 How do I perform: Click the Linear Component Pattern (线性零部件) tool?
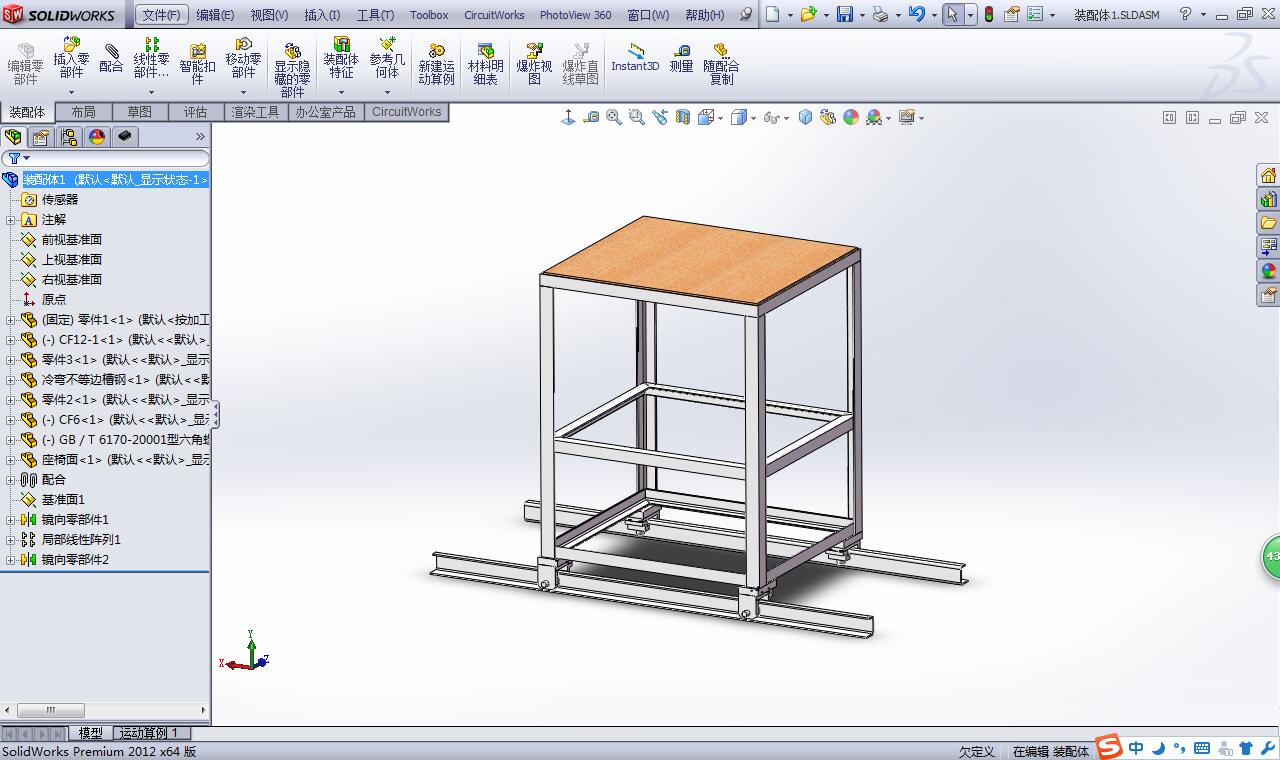coord(151,58)
